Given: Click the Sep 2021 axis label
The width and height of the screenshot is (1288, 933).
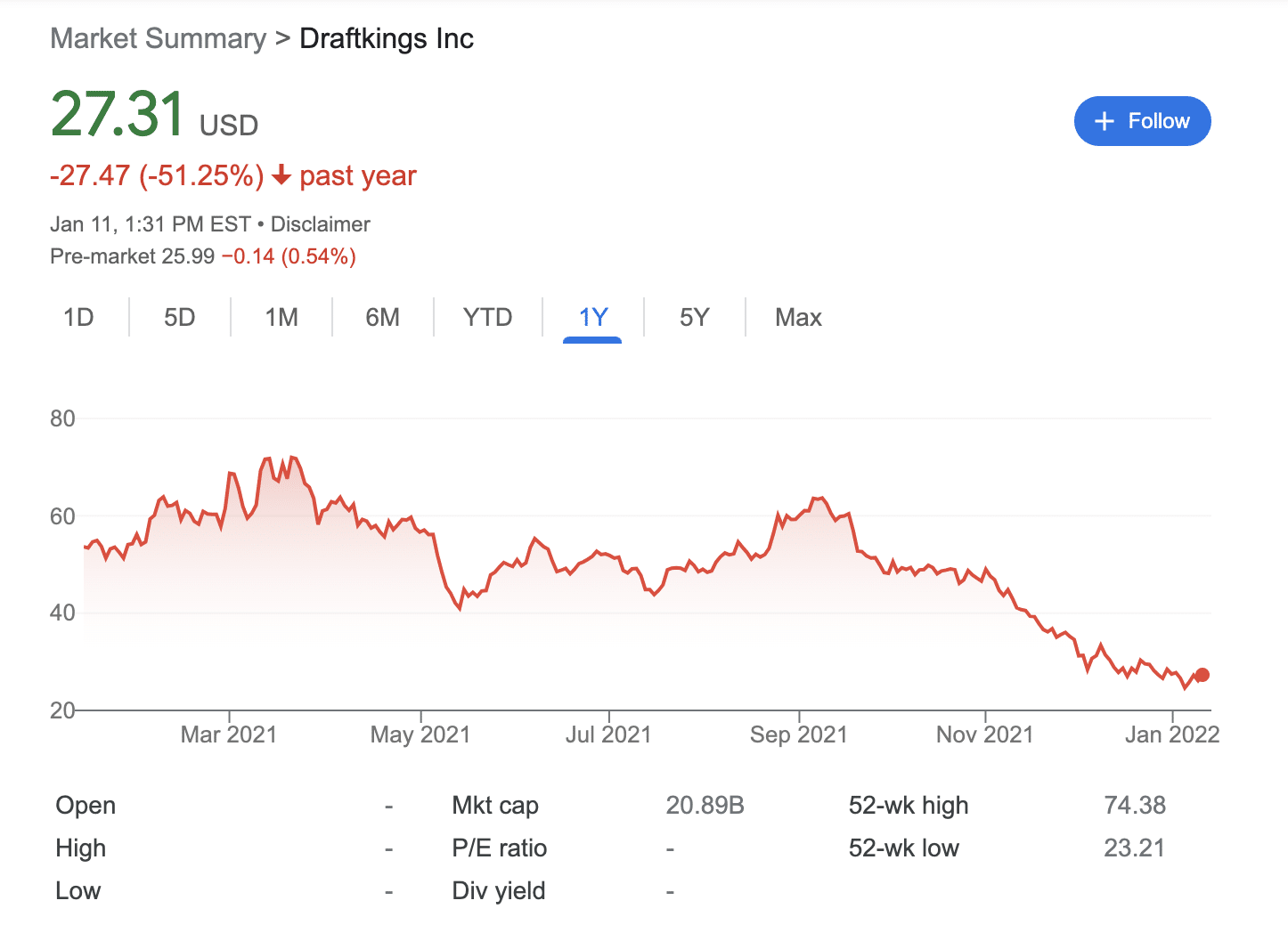Looking at the screenshot, I should click(799, 734).
